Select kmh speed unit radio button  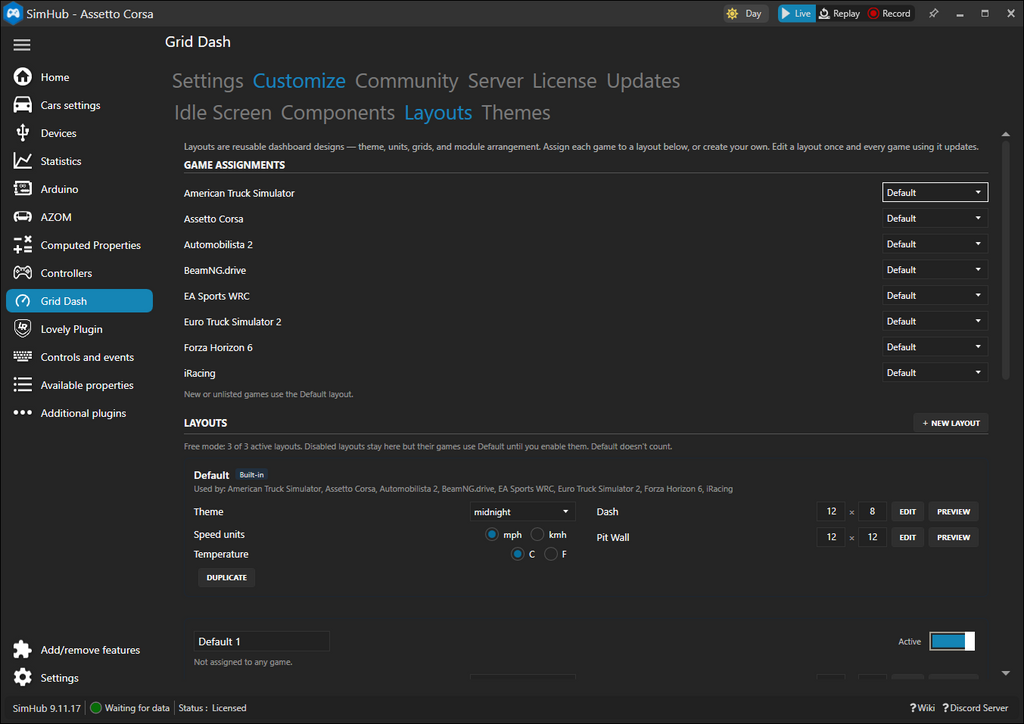[x=537, y=535]
